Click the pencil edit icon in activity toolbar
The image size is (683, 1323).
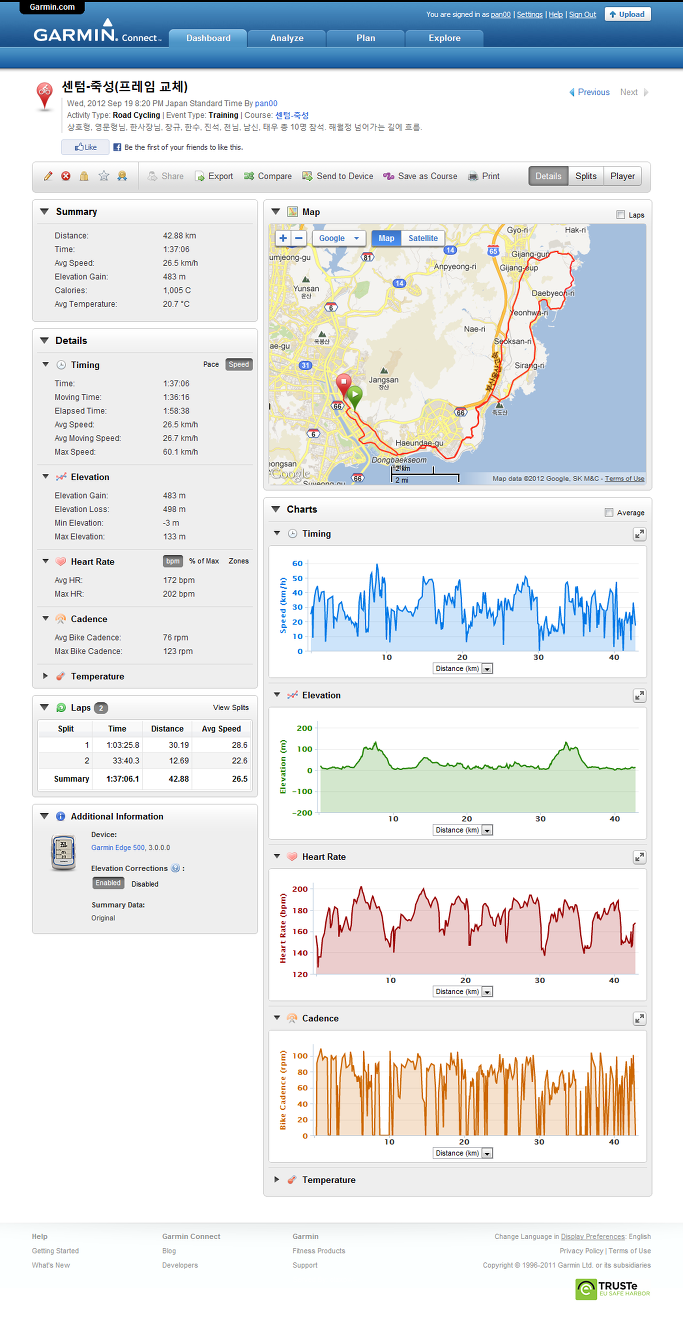(x=48, y=176)
